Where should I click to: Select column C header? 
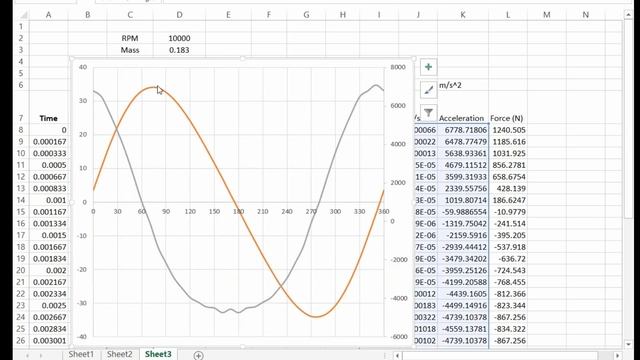point(130,15)
